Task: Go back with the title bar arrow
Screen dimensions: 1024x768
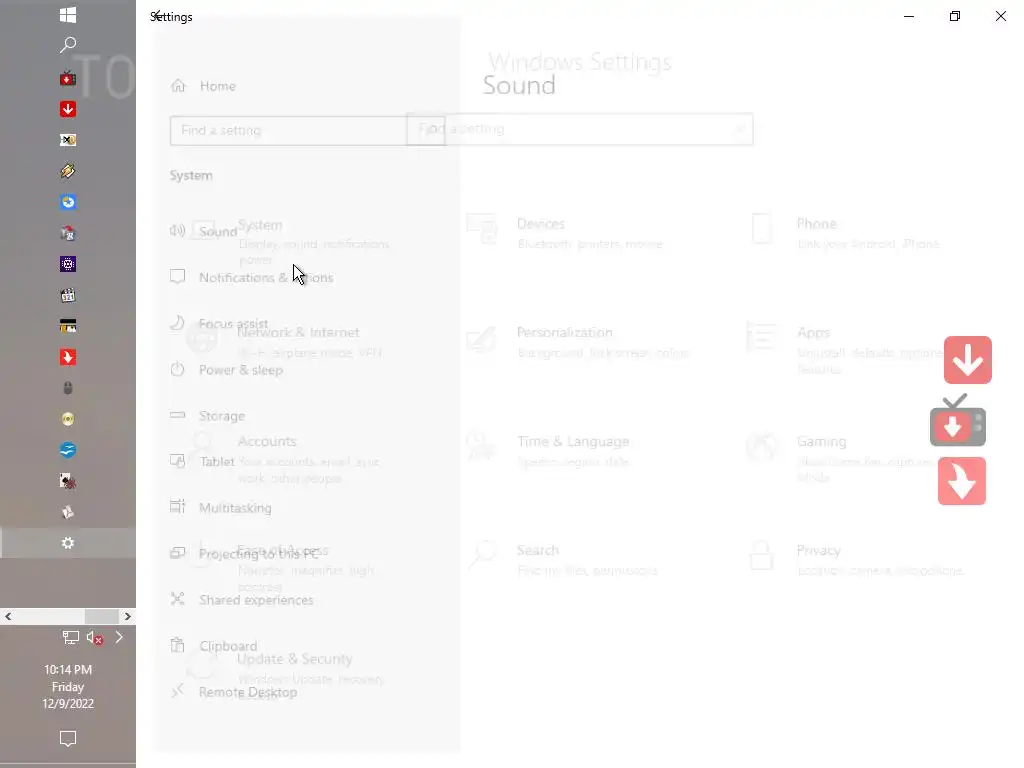Action: pyautogui.click(x=157, y=16)
